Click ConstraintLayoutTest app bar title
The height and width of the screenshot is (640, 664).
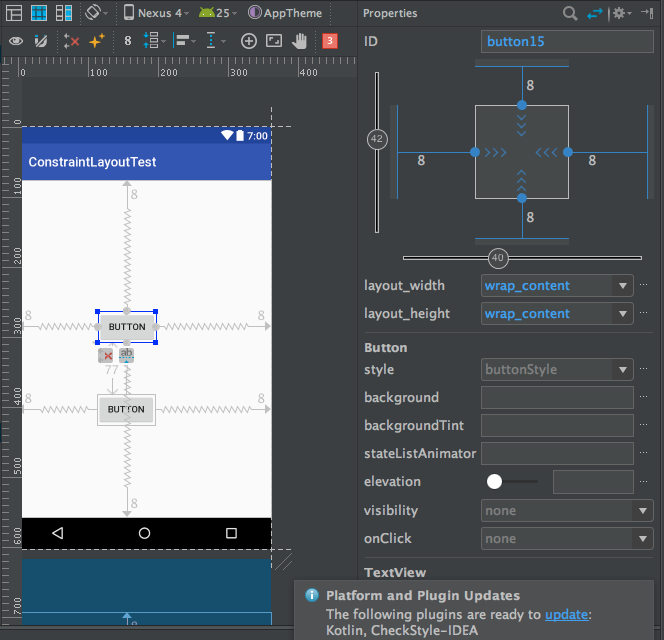[92, 162]
